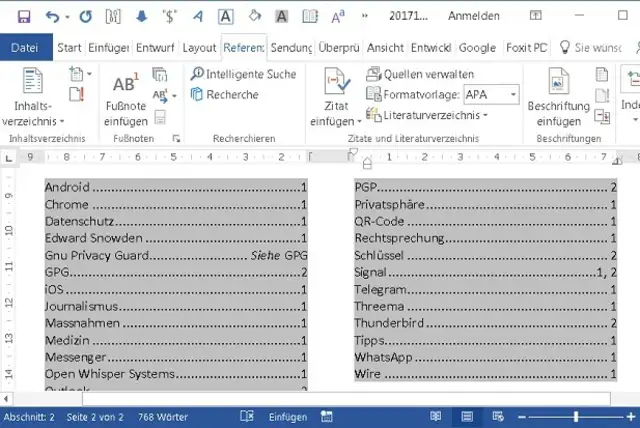640x428 pixels.
Task: Switch to web layout view in status bar
Action: coord(497,416)
